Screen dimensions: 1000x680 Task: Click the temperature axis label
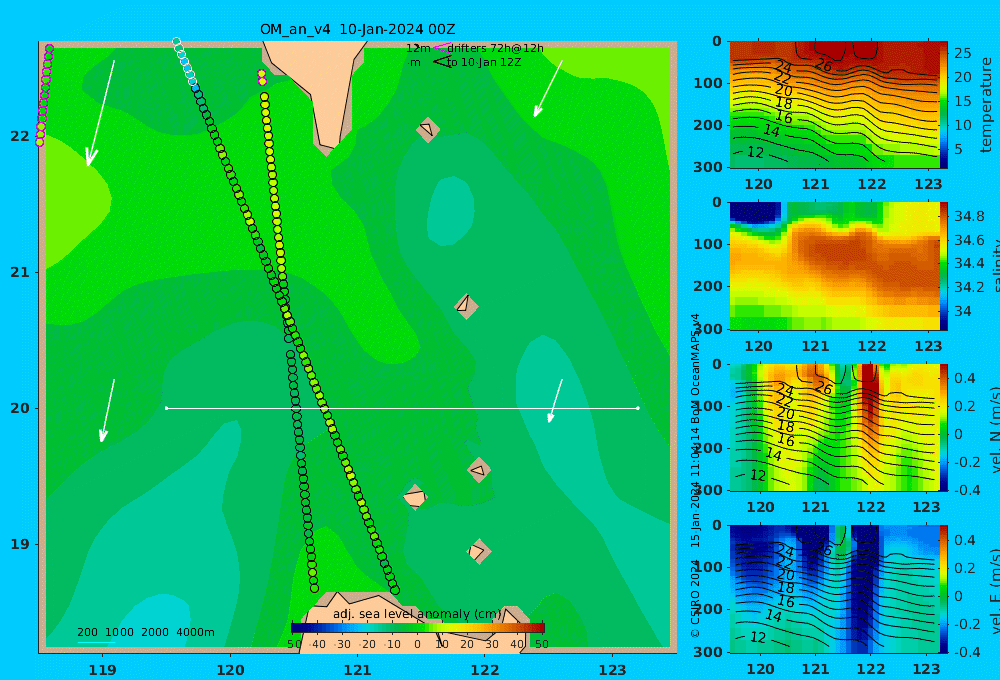click(x=986, y=105)
